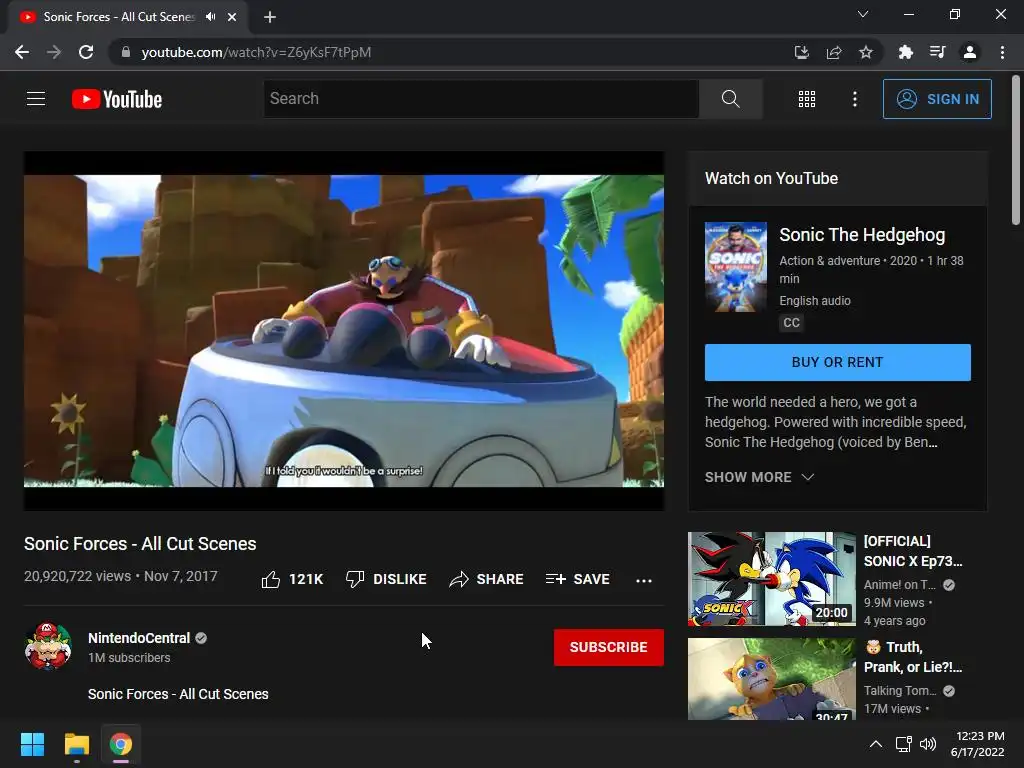Go back in browser history
This screenshot has height=768, width=1024.
[x=22, y=52]
